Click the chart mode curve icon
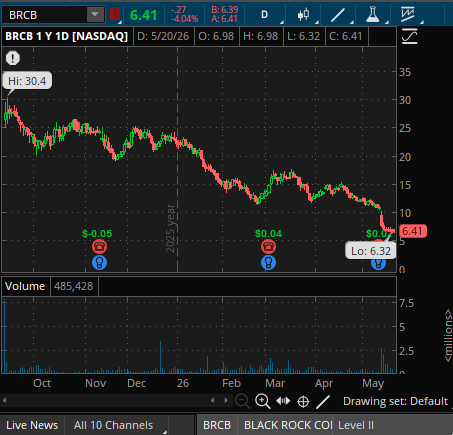 click(410, 36)
